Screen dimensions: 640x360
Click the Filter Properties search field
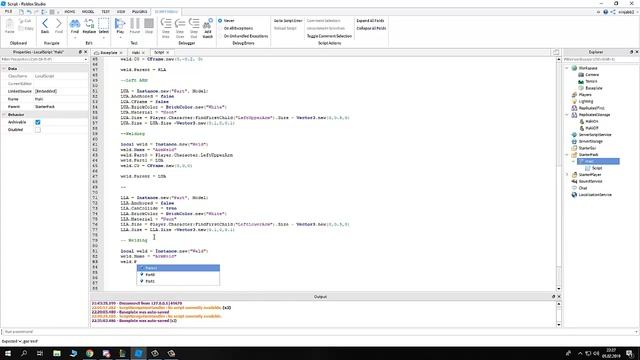[x=44, y=60]
